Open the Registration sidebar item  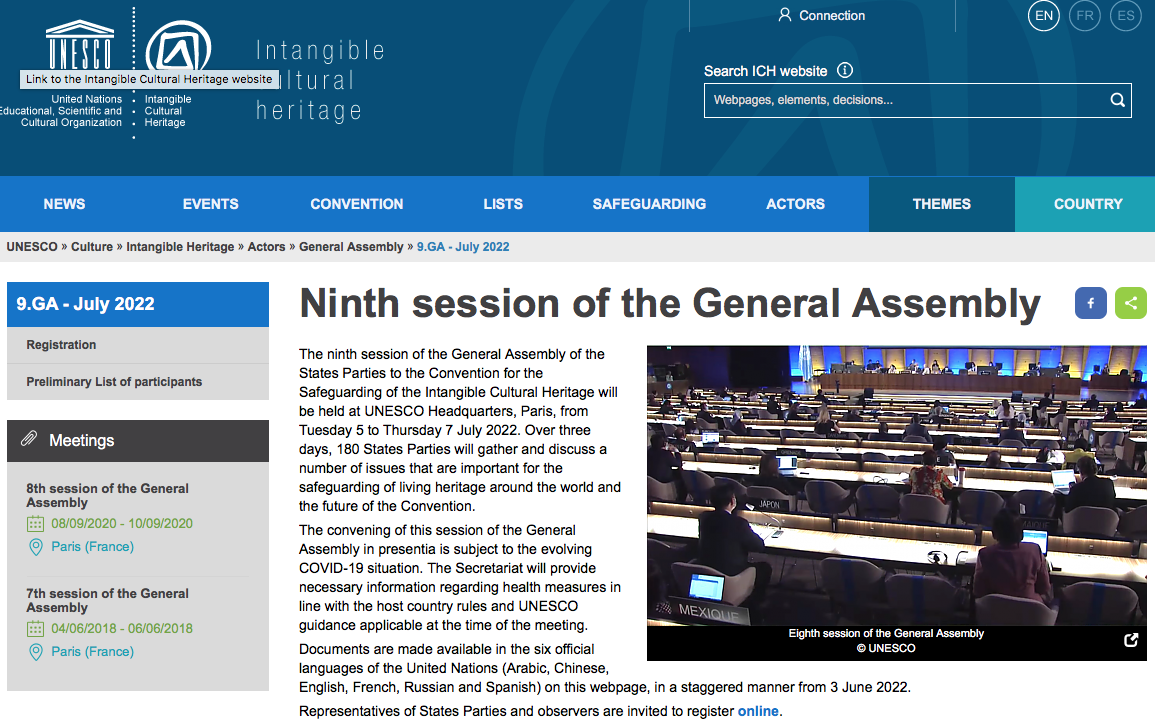click(x=138, y=345)
